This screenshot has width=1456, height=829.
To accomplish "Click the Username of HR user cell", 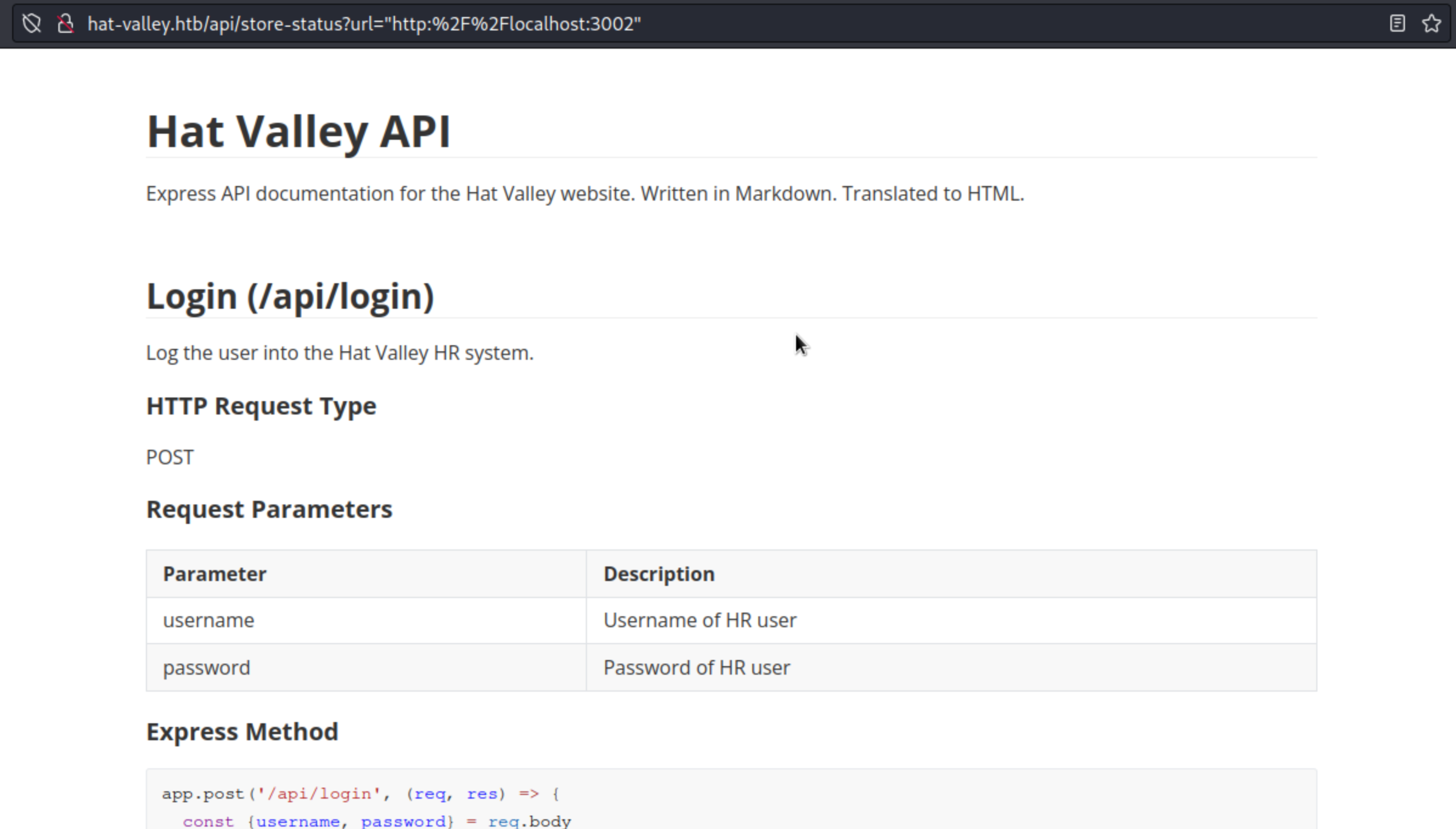I will [699, 620].
